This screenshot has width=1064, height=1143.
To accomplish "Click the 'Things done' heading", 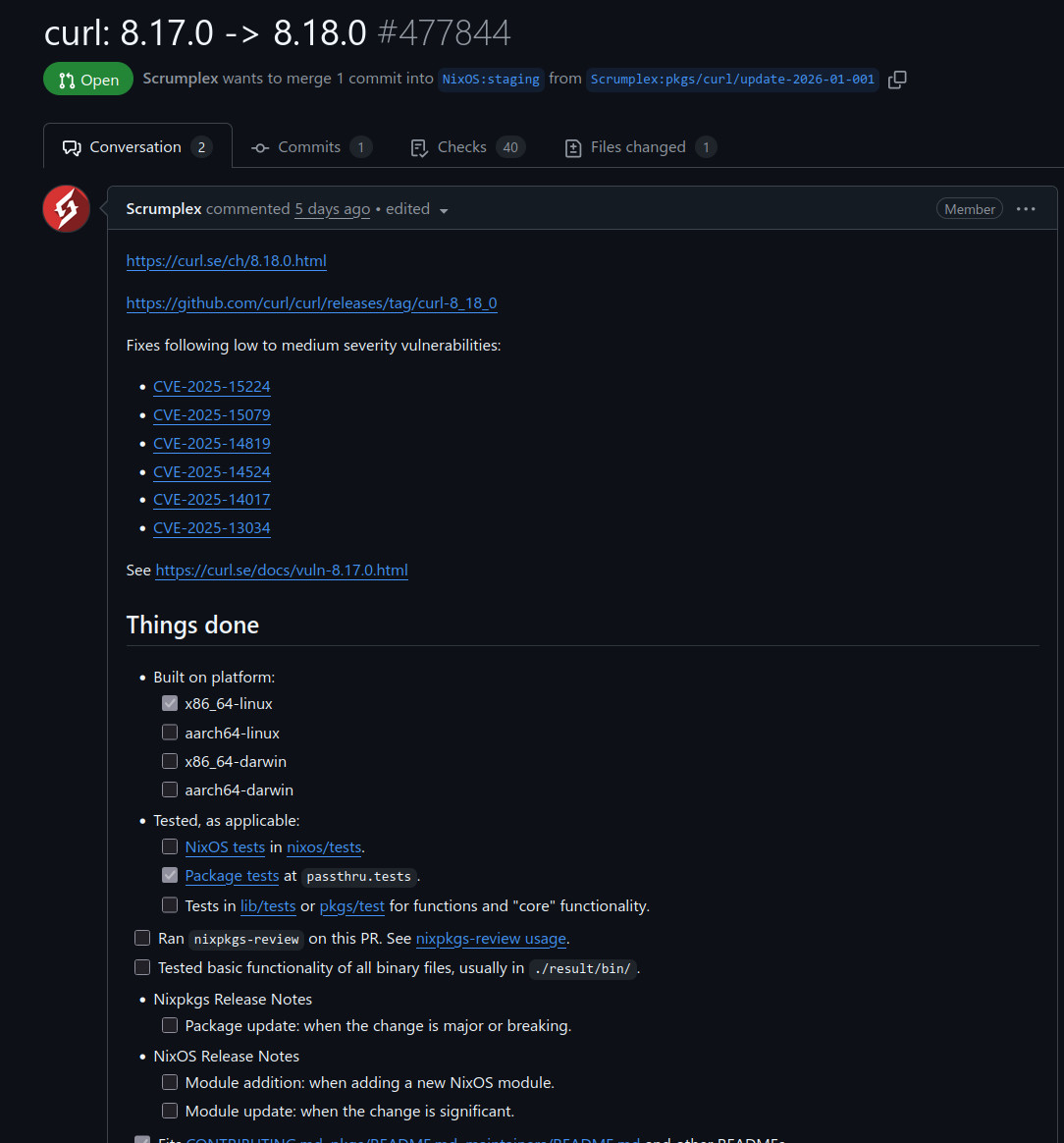I will (192, 626).
